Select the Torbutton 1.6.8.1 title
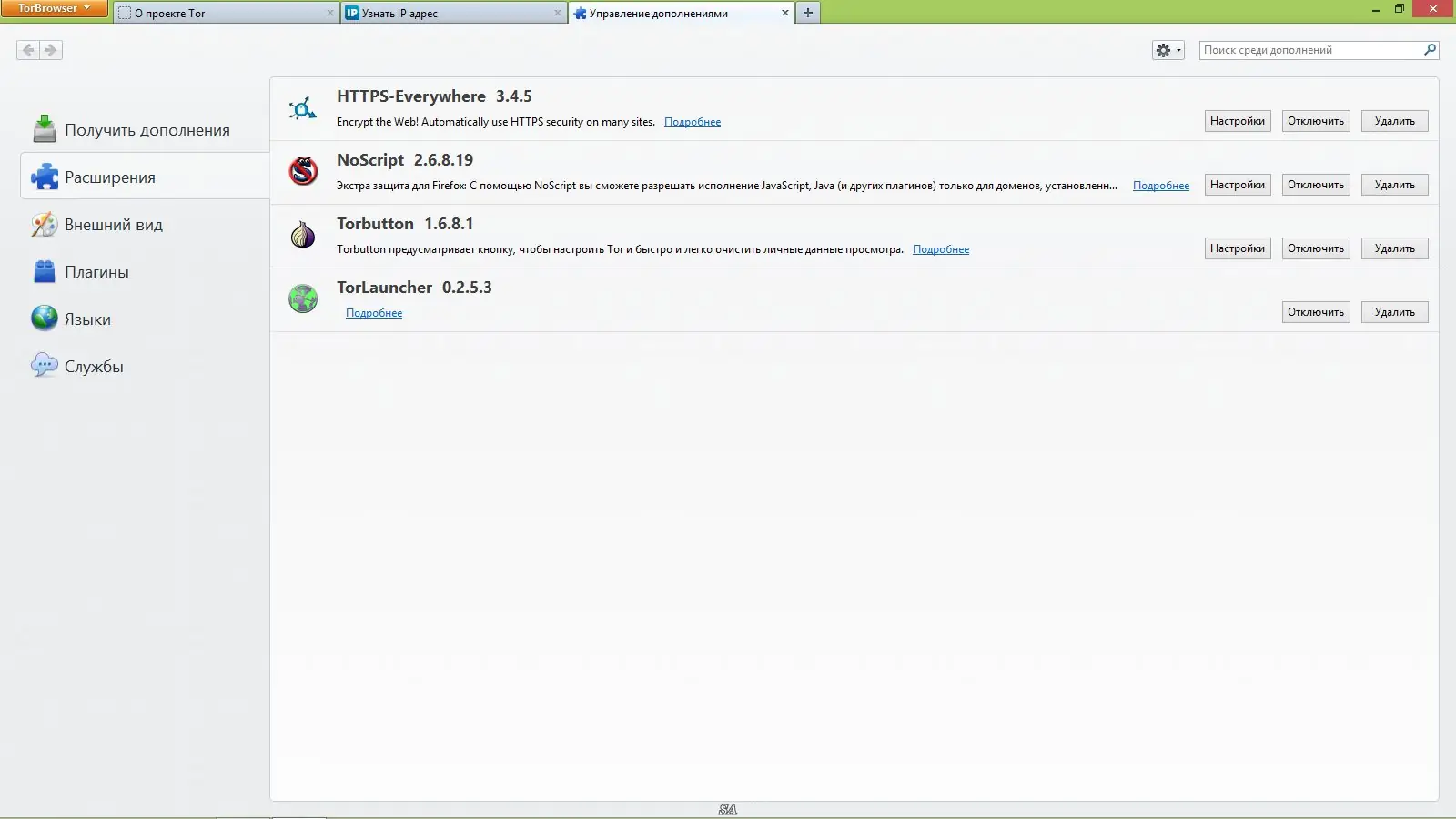This screenshot has height=819, width=1456. (x=405, y=224)
